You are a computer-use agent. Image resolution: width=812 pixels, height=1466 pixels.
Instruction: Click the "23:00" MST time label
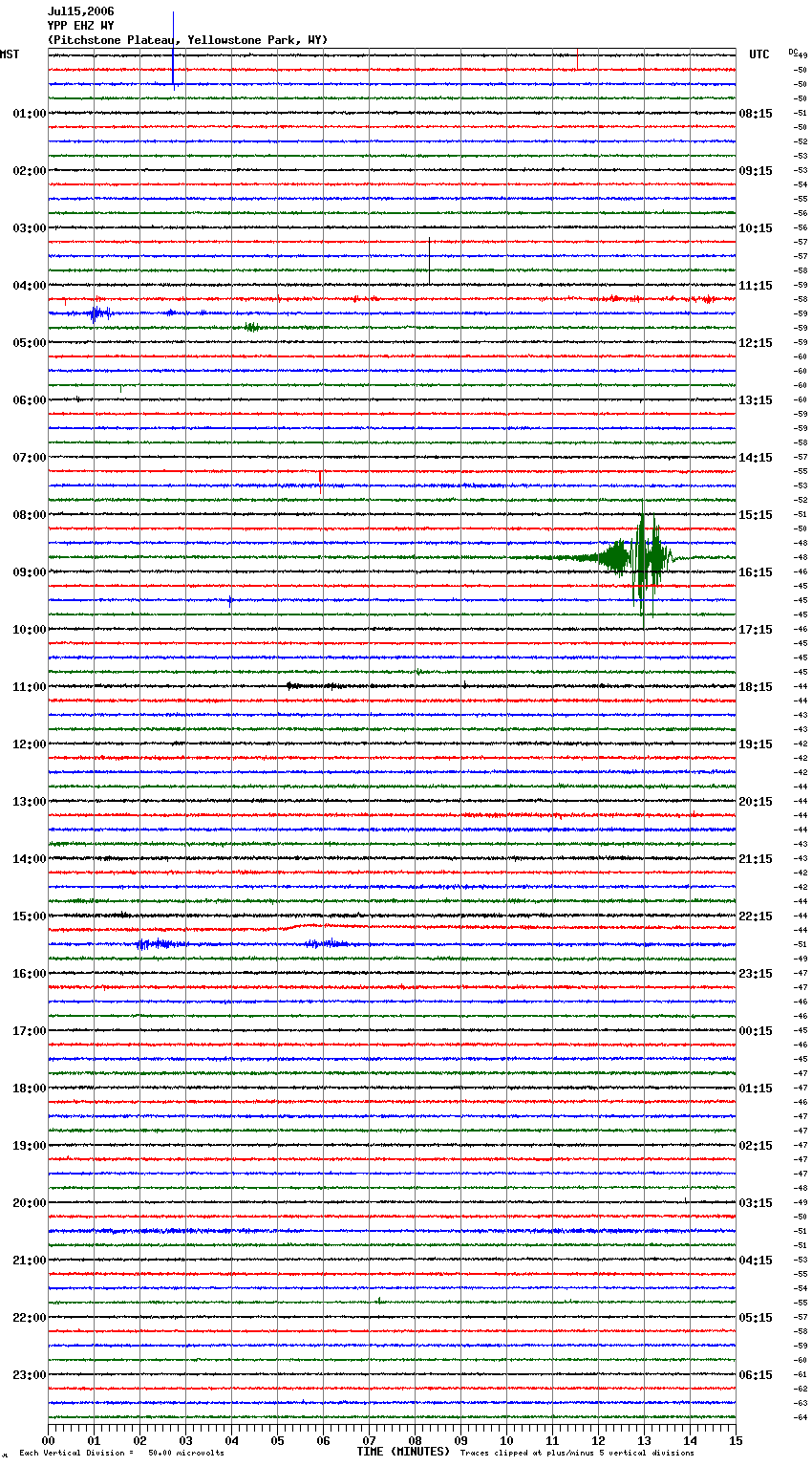pos(30,1375)
